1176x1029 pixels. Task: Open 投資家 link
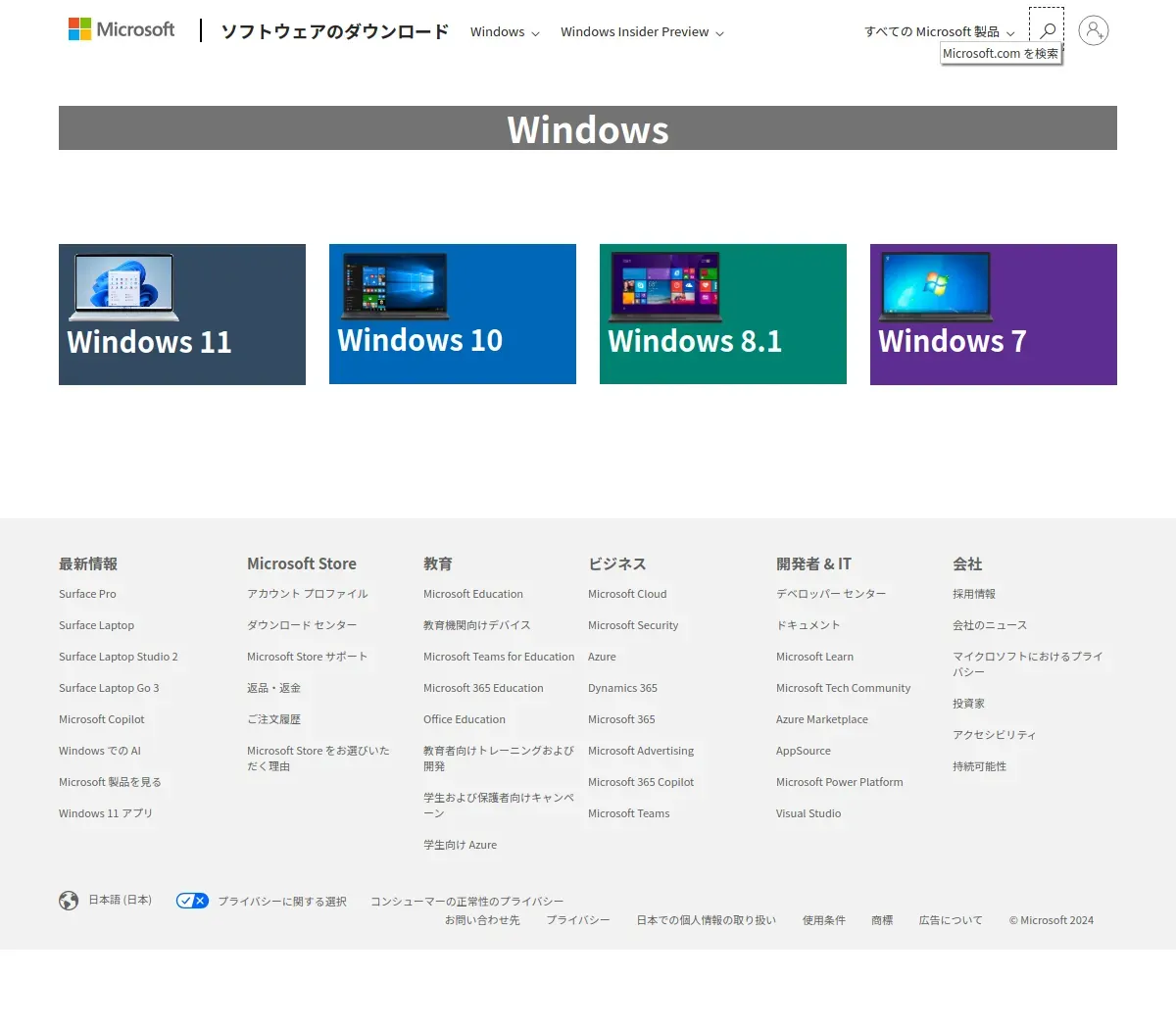968,704
